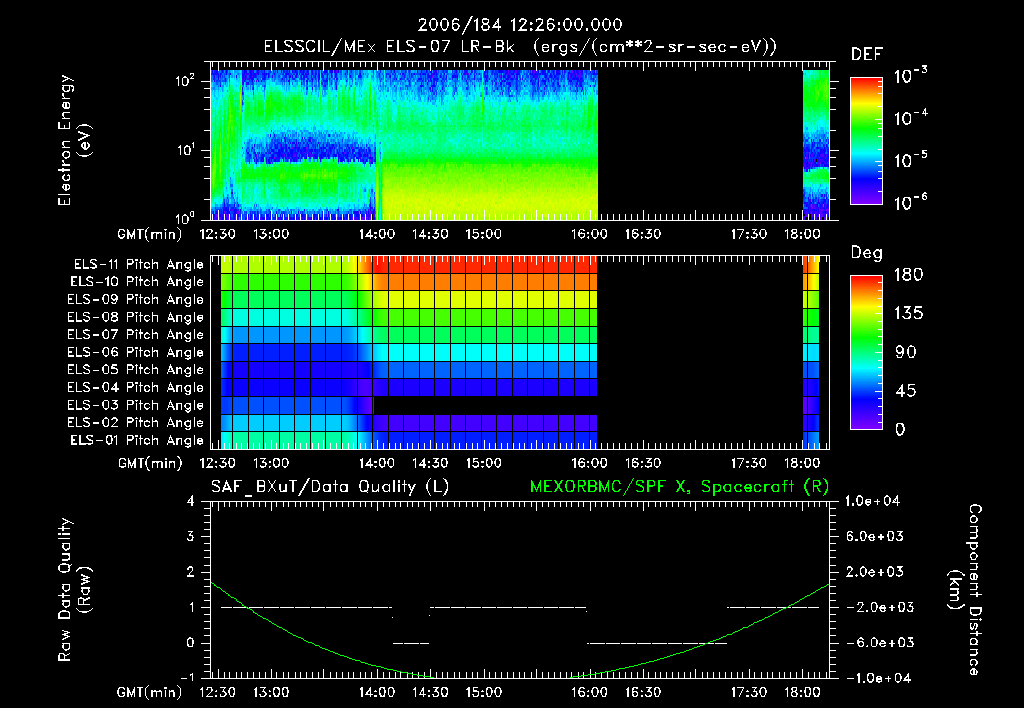Choose the "ELS-04 Pitch Angle" row label
The width and height of the screenshot is (1024, 708).
coord(135,387)
